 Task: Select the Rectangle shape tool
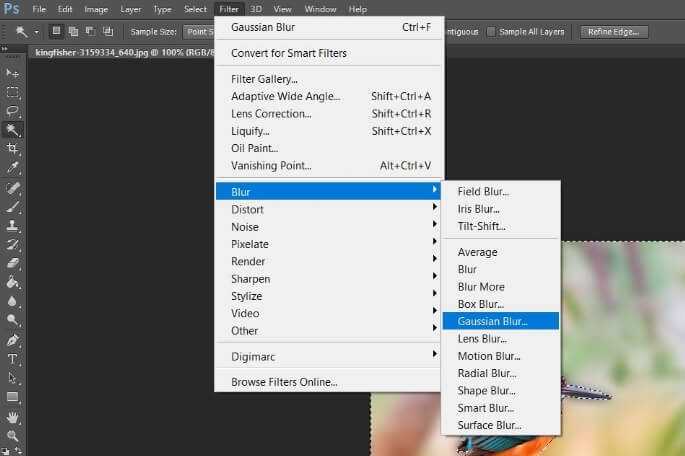(12, 397)
